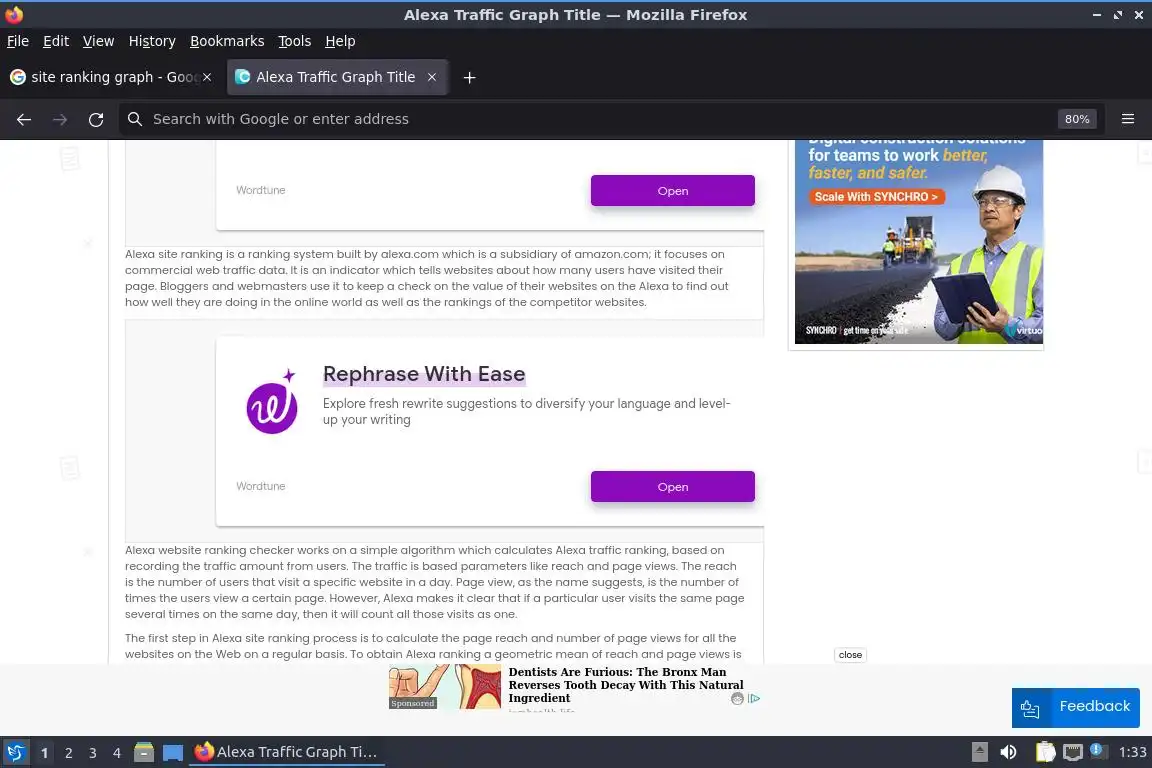Image resolution: width=1152 pixels, height=768 pixels.
Task: Click the paragraph beginning 'Alexa site ranking is'
Action: (427, 278)
